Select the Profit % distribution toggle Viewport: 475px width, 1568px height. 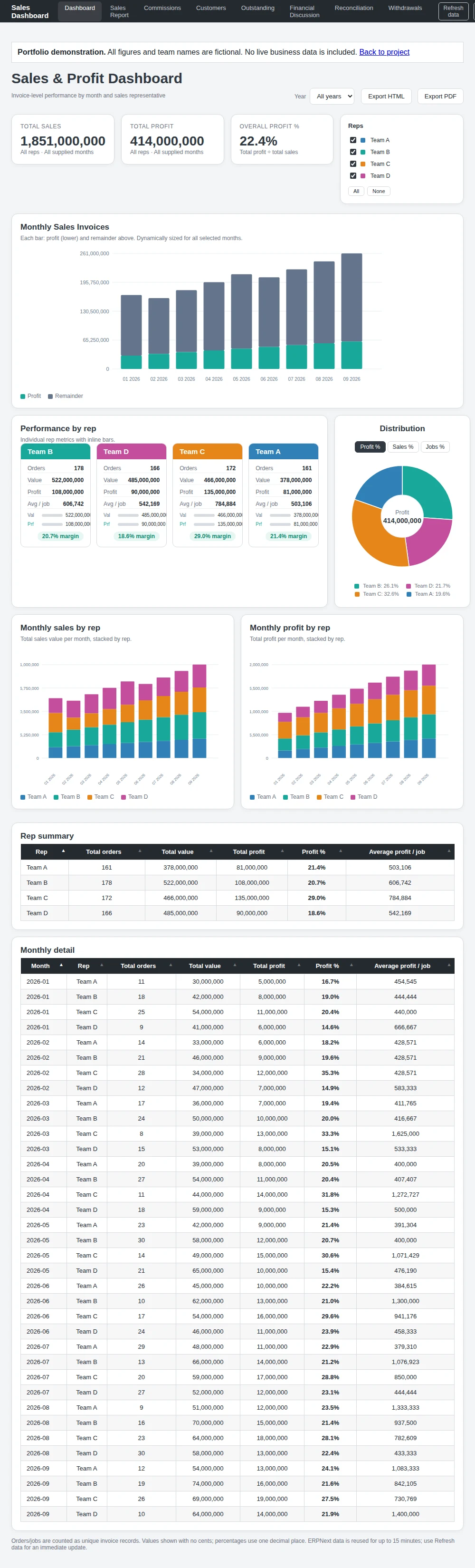coord(370,447)
